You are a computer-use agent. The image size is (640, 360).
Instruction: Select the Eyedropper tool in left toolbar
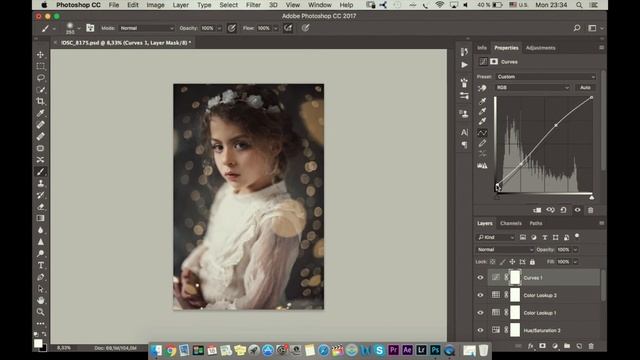40,113
